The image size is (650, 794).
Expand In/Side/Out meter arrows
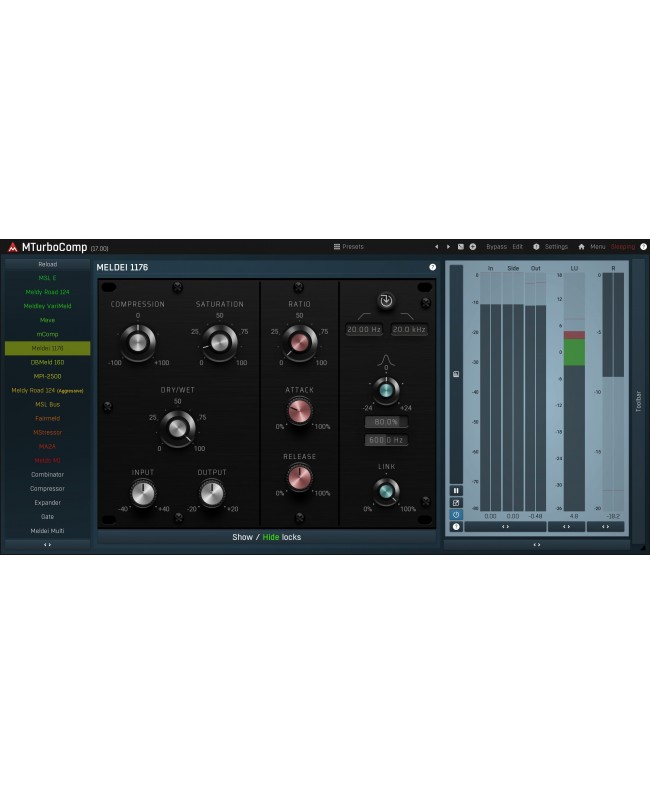[x=505, y=527]
